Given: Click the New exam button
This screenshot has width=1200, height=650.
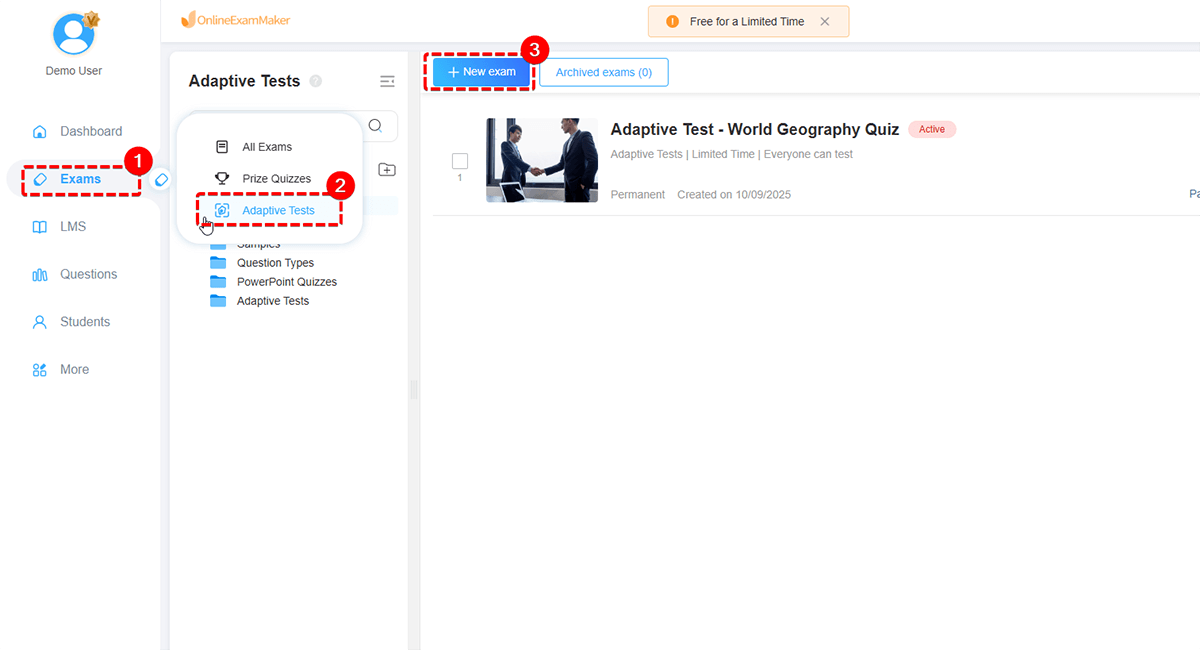Looking at the screenshot, I should (481, 72).
